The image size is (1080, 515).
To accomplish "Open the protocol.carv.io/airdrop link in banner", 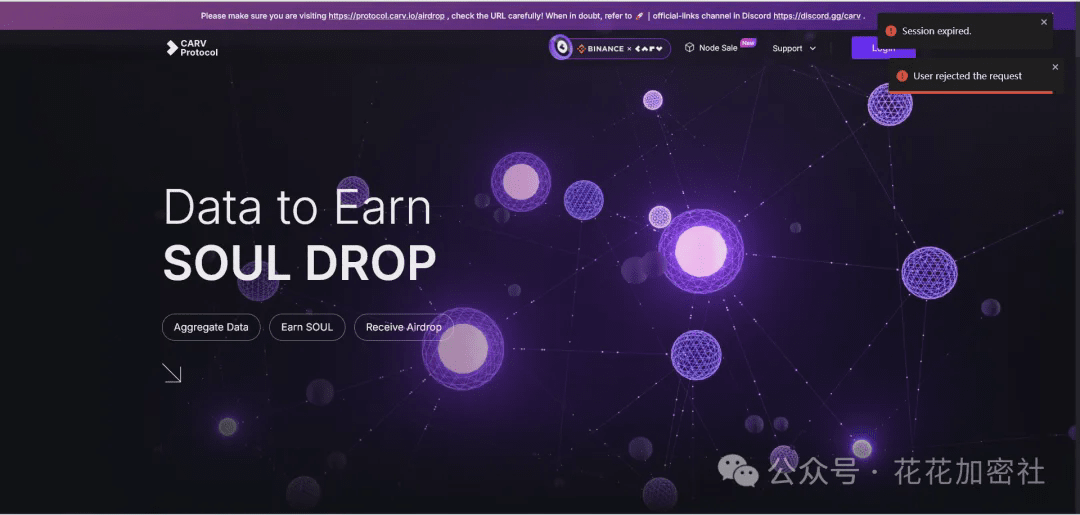I will 388,15.
